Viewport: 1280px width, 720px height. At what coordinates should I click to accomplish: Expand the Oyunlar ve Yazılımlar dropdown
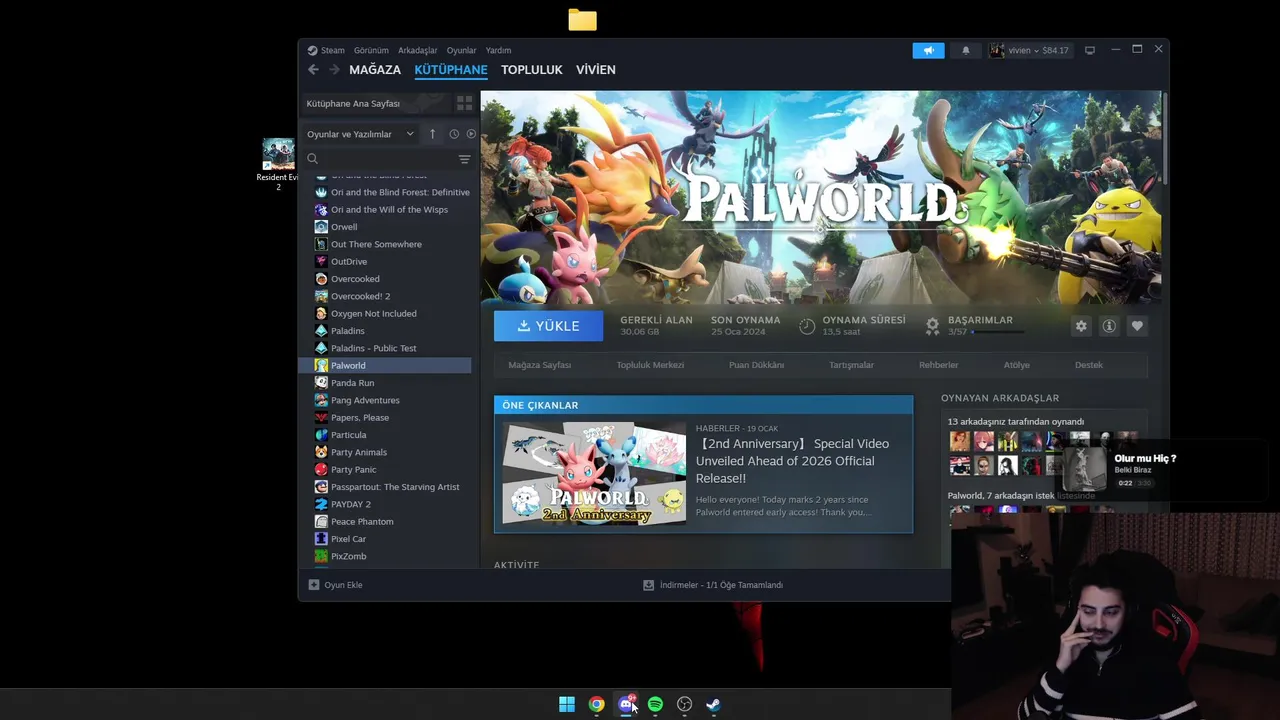pos(360,134)
